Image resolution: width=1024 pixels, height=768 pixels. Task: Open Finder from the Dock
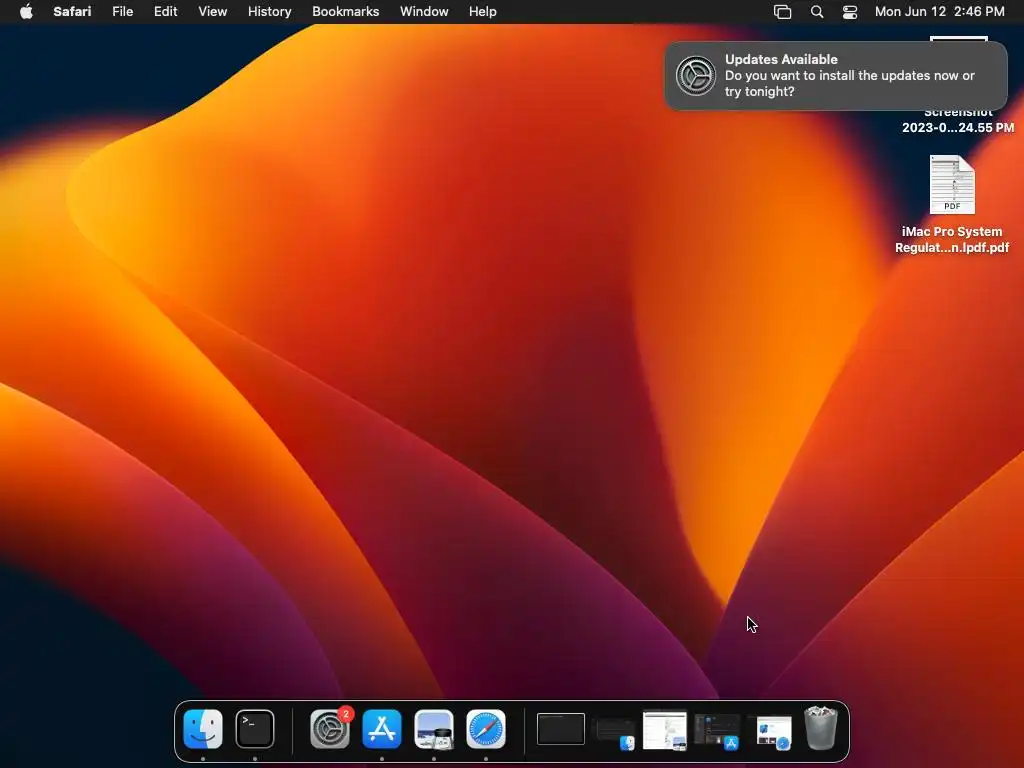203,729
